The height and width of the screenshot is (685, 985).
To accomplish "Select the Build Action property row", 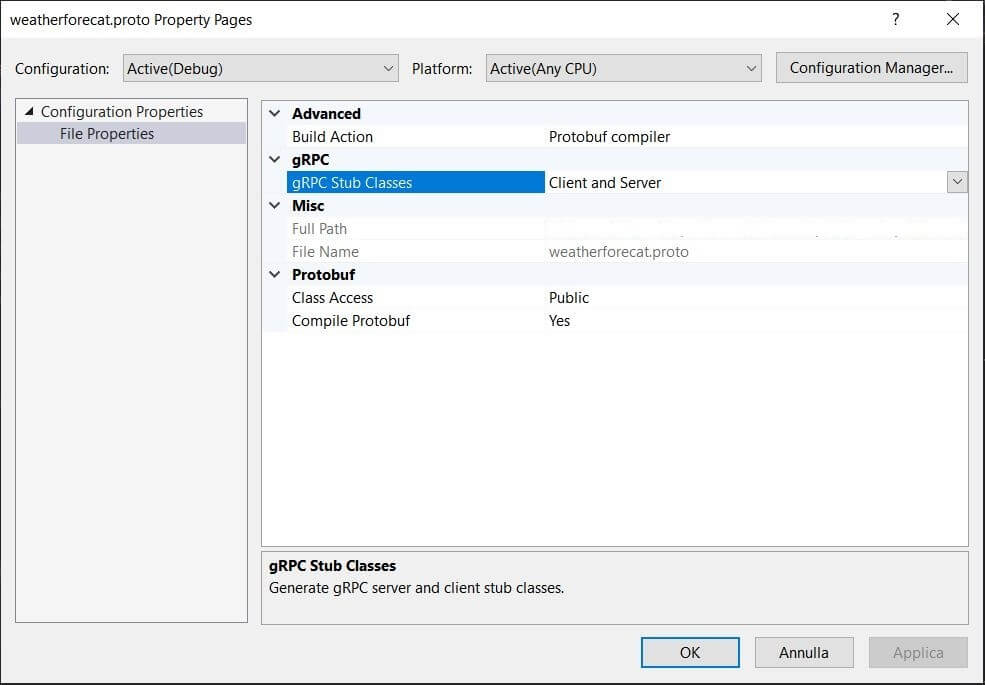I will [332, 137].
